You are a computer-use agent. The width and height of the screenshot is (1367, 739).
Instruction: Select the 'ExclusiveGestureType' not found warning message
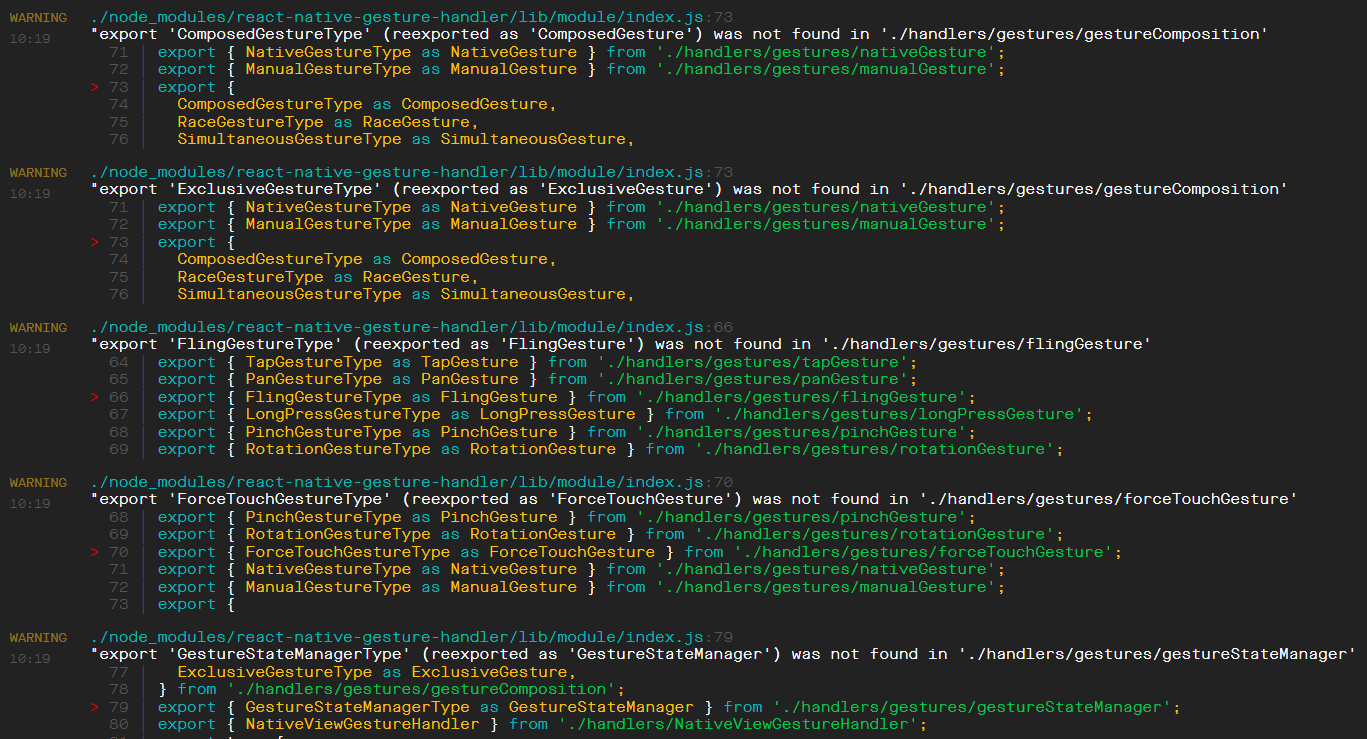tap(689, 189)
